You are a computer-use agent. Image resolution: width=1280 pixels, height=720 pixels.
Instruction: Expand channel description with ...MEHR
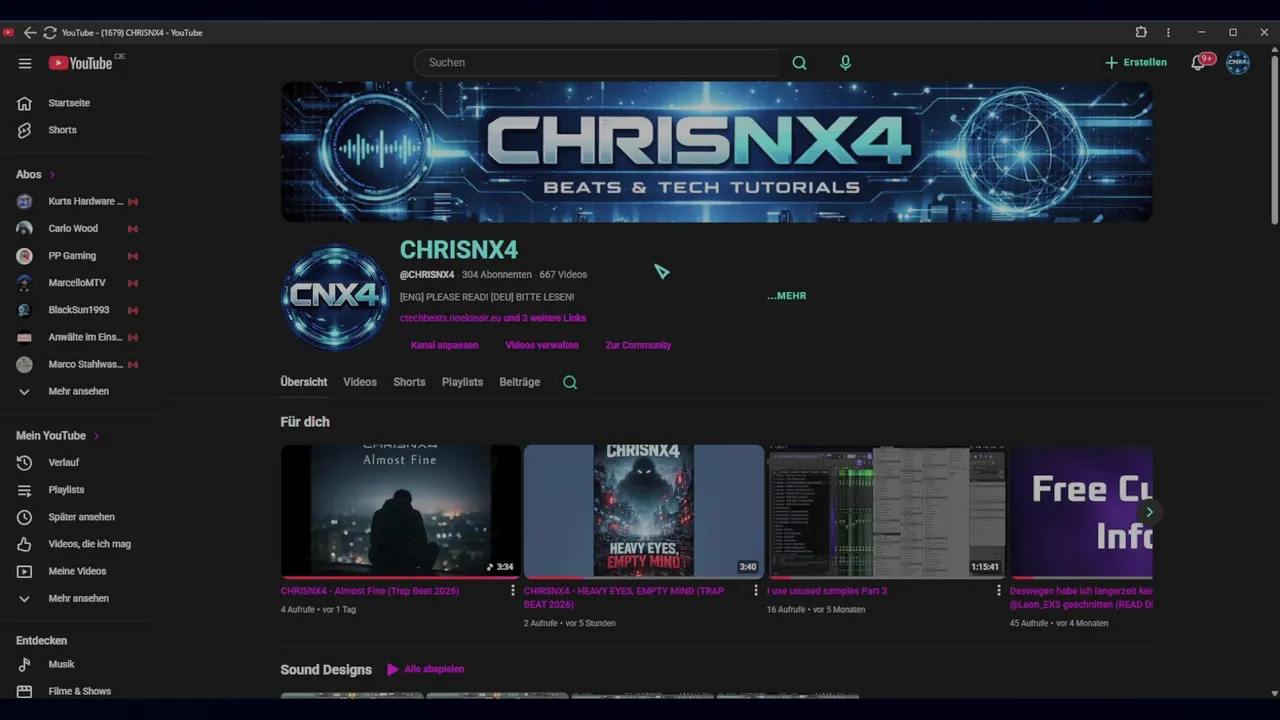point(787,296)
